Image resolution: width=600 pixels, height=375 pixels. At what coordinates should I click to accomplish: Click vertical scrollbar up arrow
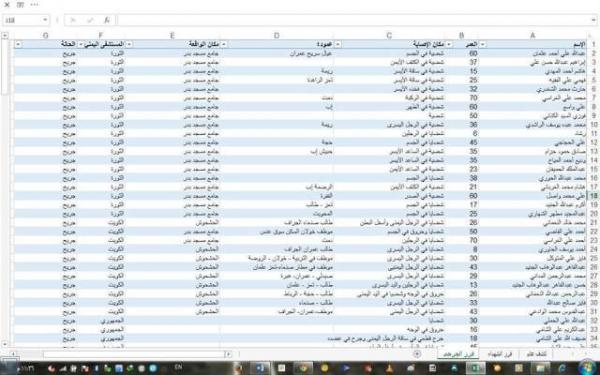[x=5, y=36]
